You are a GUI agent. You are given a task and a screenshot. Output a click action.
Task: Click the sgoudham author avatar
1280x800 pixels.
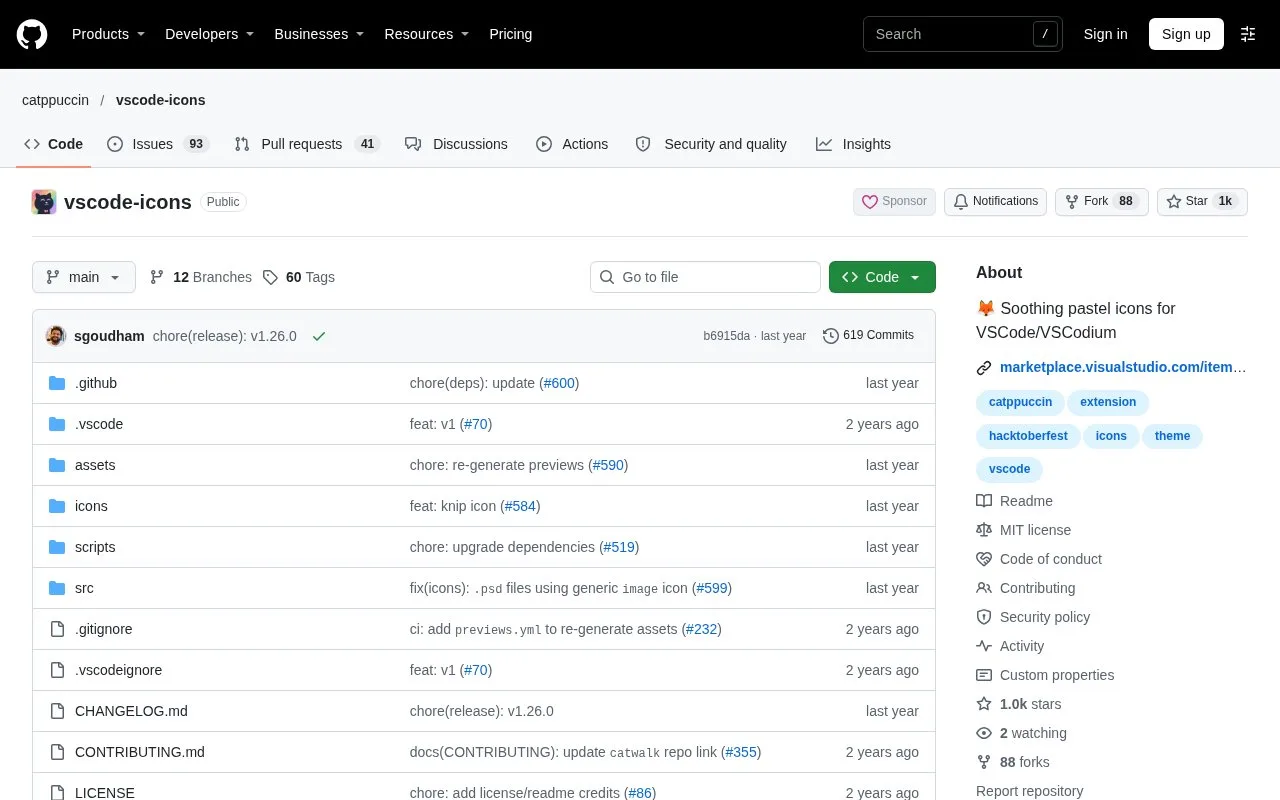coord(56,336)
